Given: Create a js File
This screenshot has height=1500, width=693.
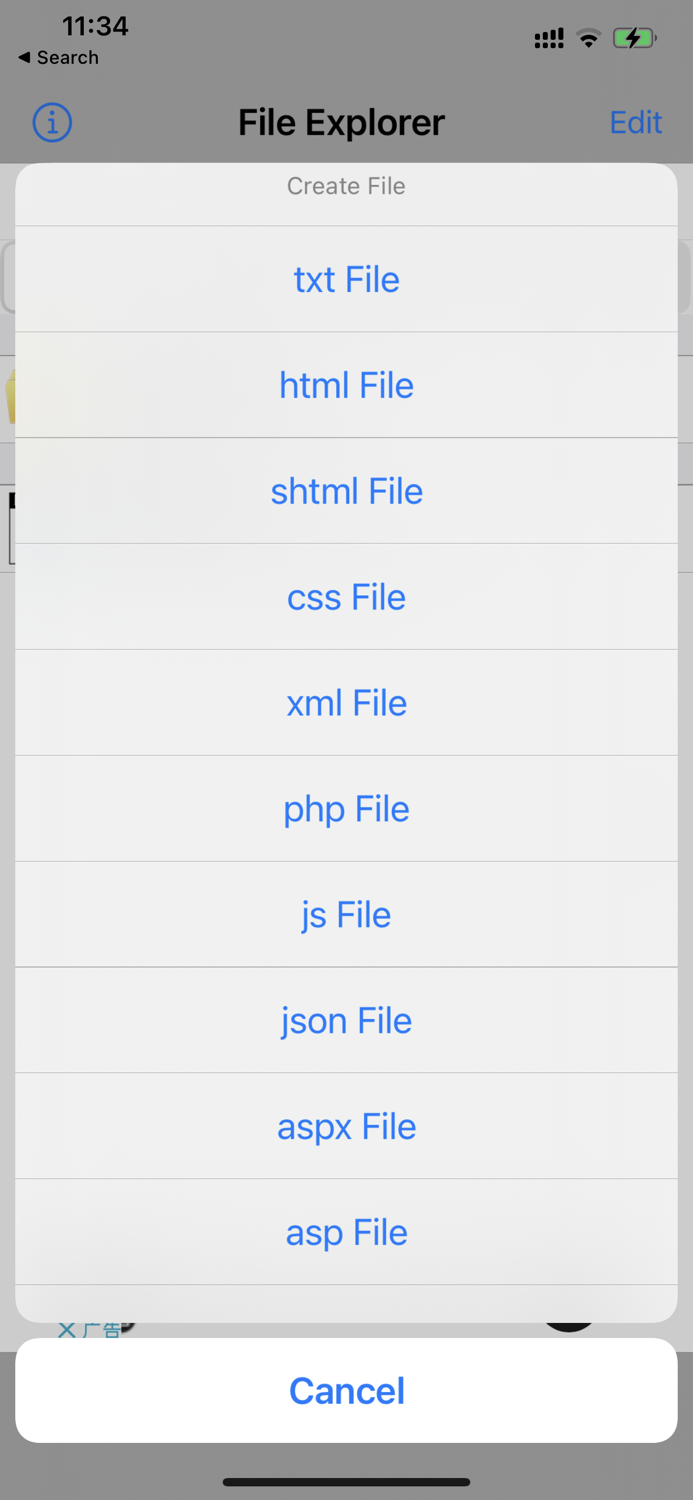Looking at the screenshot, I should [346, 914].
